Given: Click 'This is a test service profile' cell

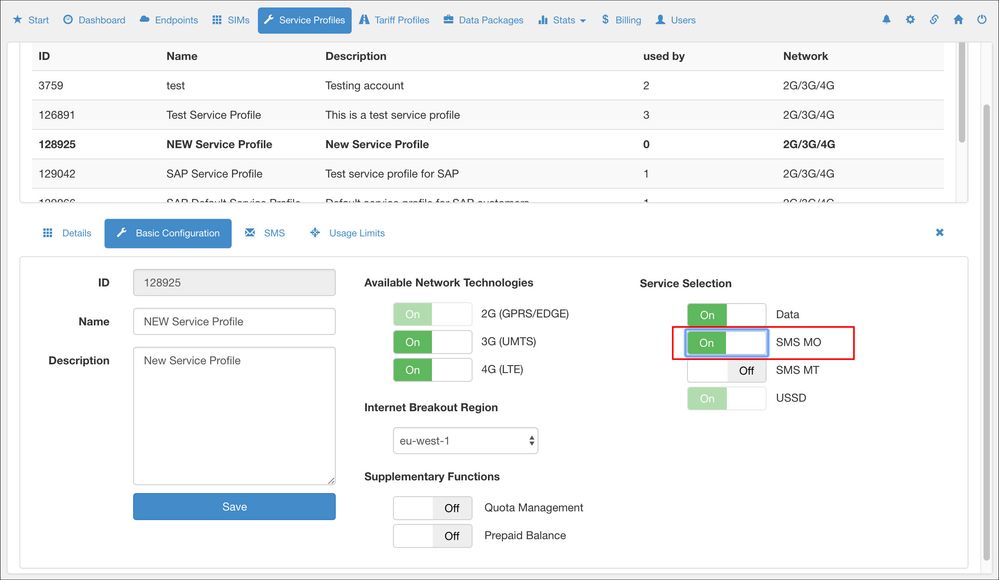Looking at the screenshot, I should (392, 115).
